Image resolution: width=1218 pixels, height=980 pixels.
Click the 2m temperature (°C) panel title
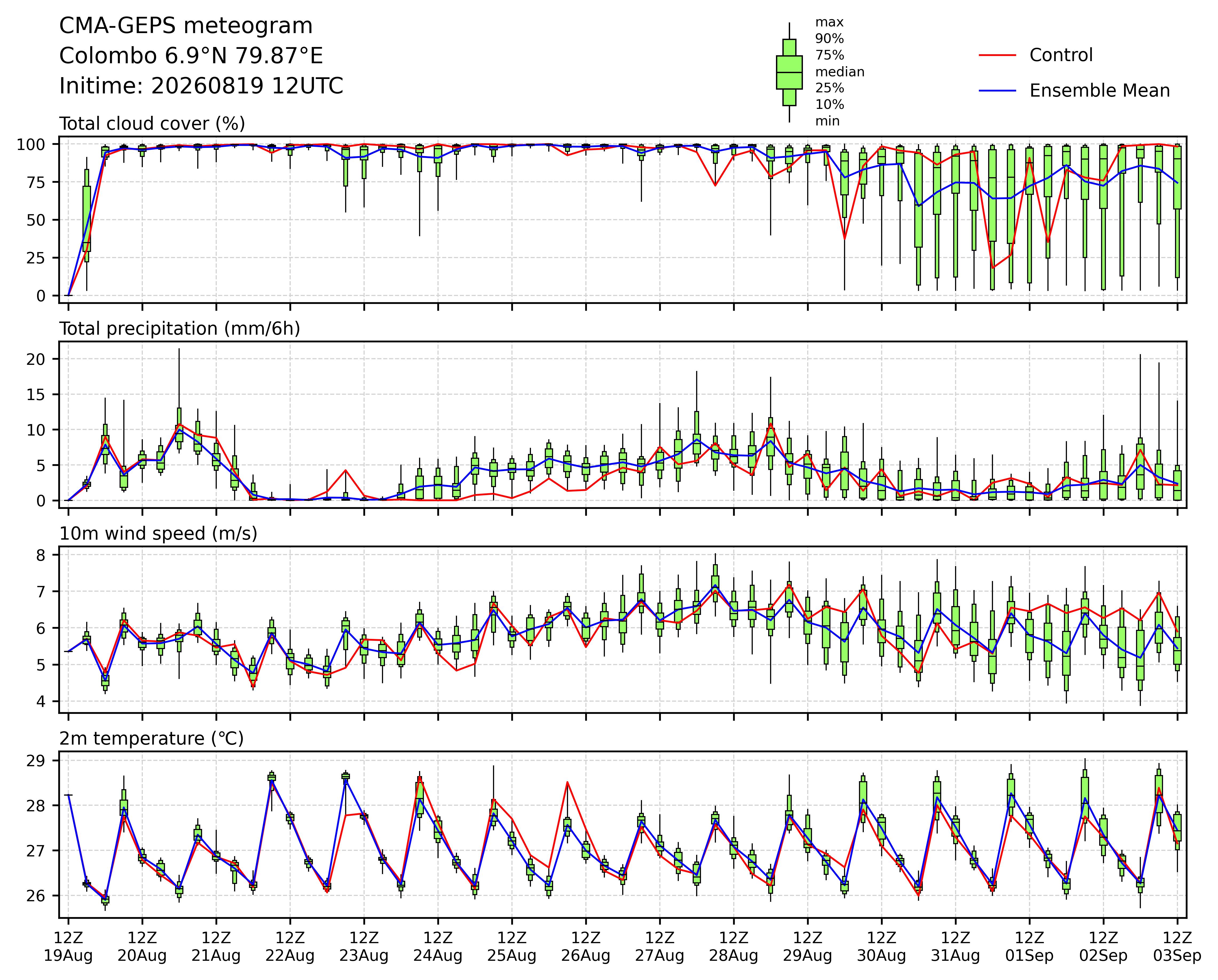(151, 739)
